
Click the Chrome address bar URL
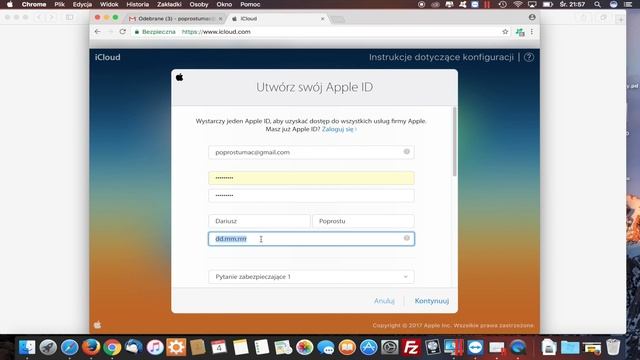tap(216, 31)
